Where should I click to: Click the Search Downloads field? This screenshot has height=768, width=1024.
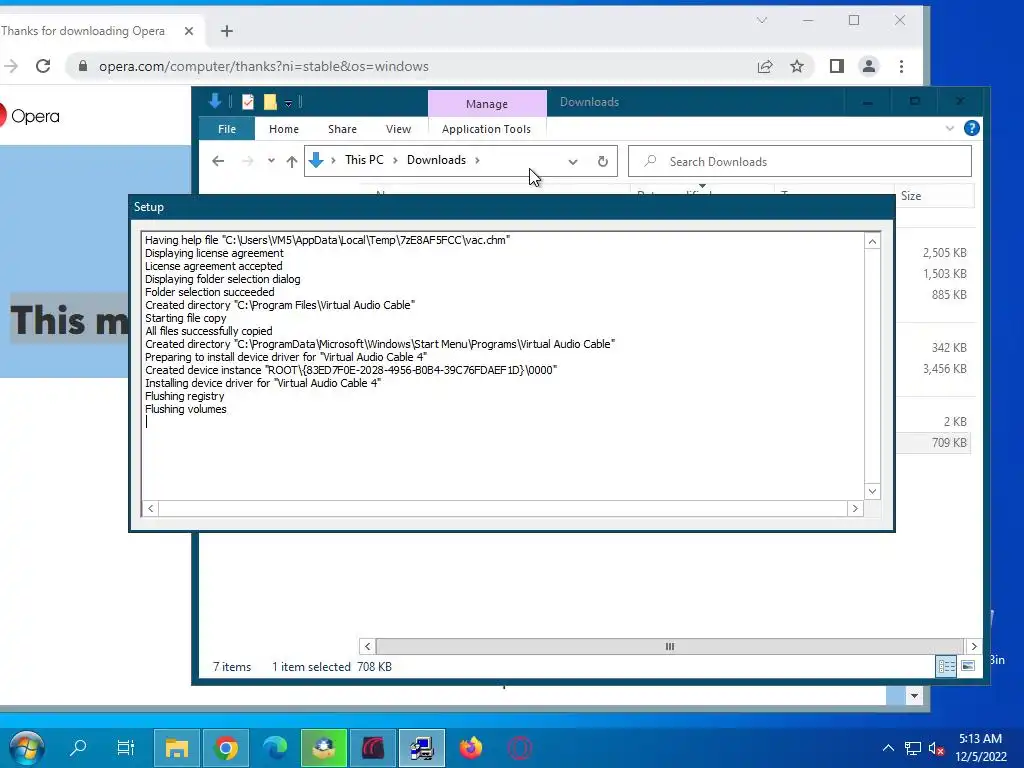point(799,161)
